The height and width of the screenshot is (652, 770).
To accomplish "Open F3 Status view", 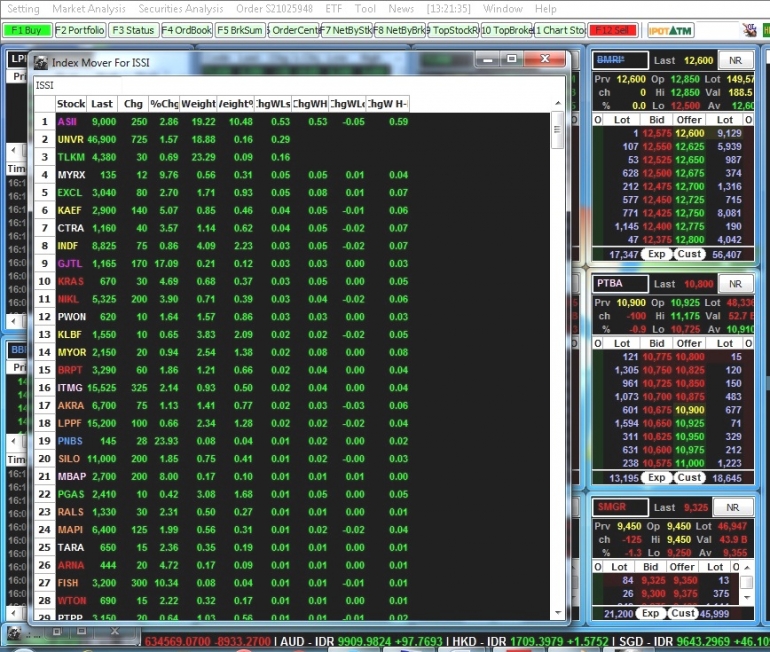I will 133,30.
